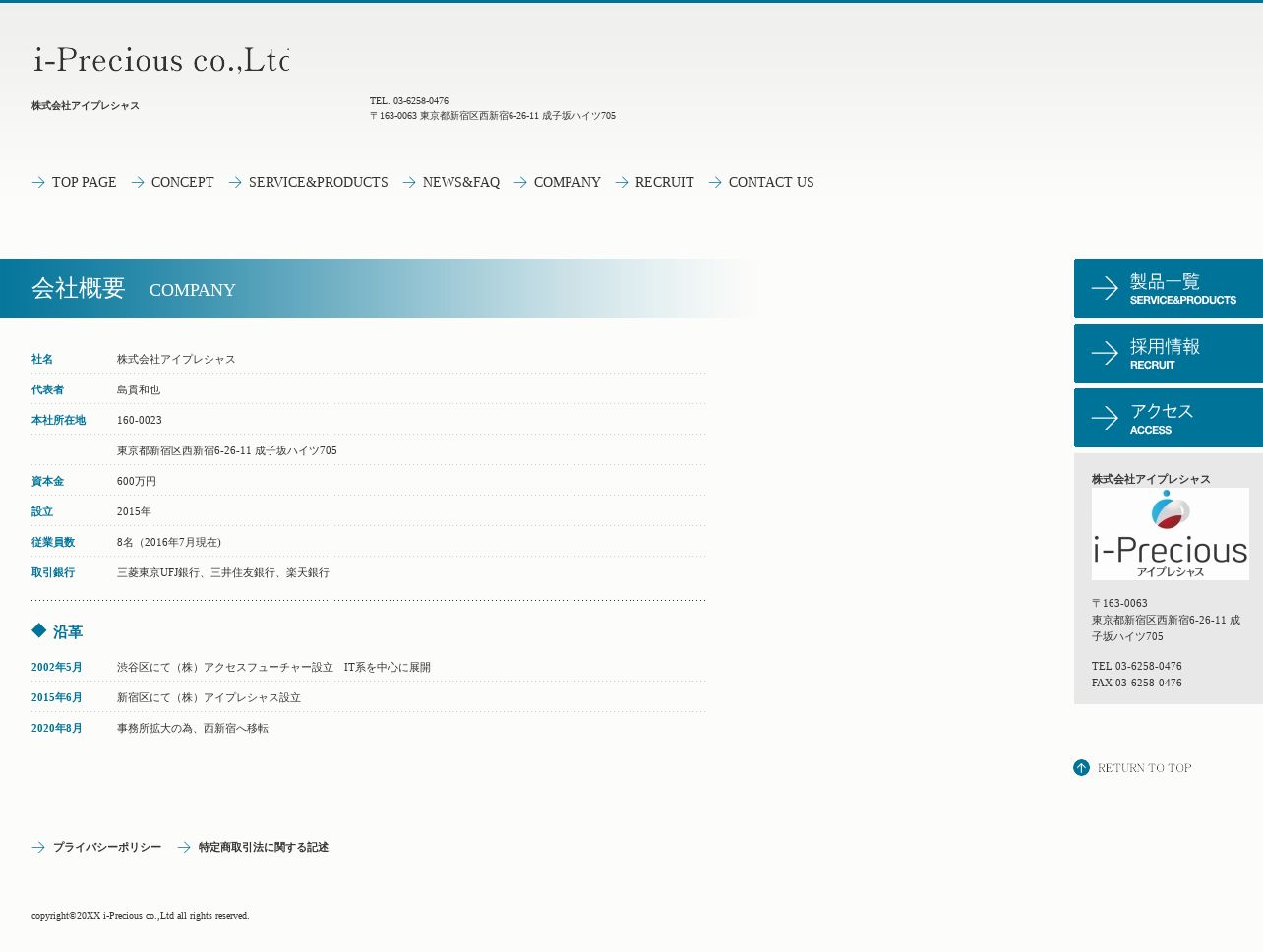Click the diamond icon beside 沿革
The width and height of the screenshot is (1263, 952).
pyautogui.click(x=39, y=630)
